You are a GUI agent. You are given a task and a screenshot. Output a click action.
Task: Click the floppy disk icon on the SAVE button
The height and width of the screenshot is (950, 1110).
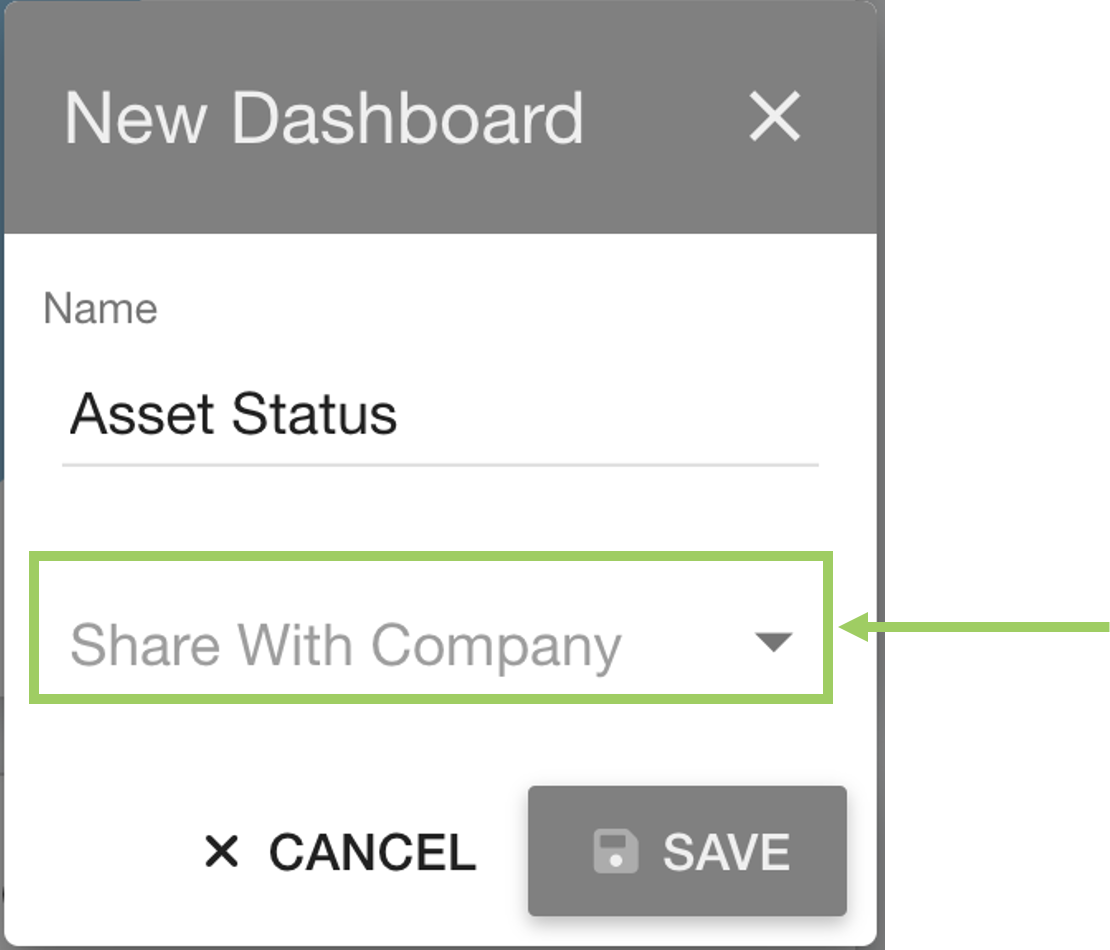pyautogui.click(x=617, y=851)
